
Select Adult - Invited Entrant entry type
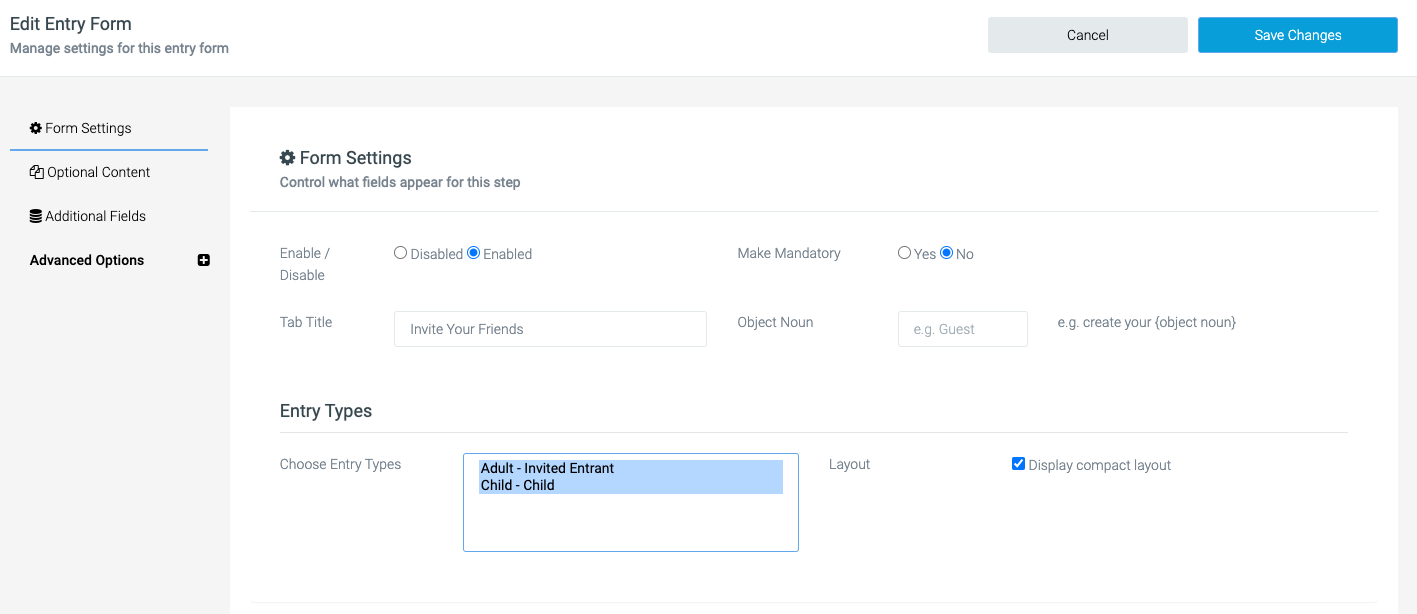pos(631,468)
